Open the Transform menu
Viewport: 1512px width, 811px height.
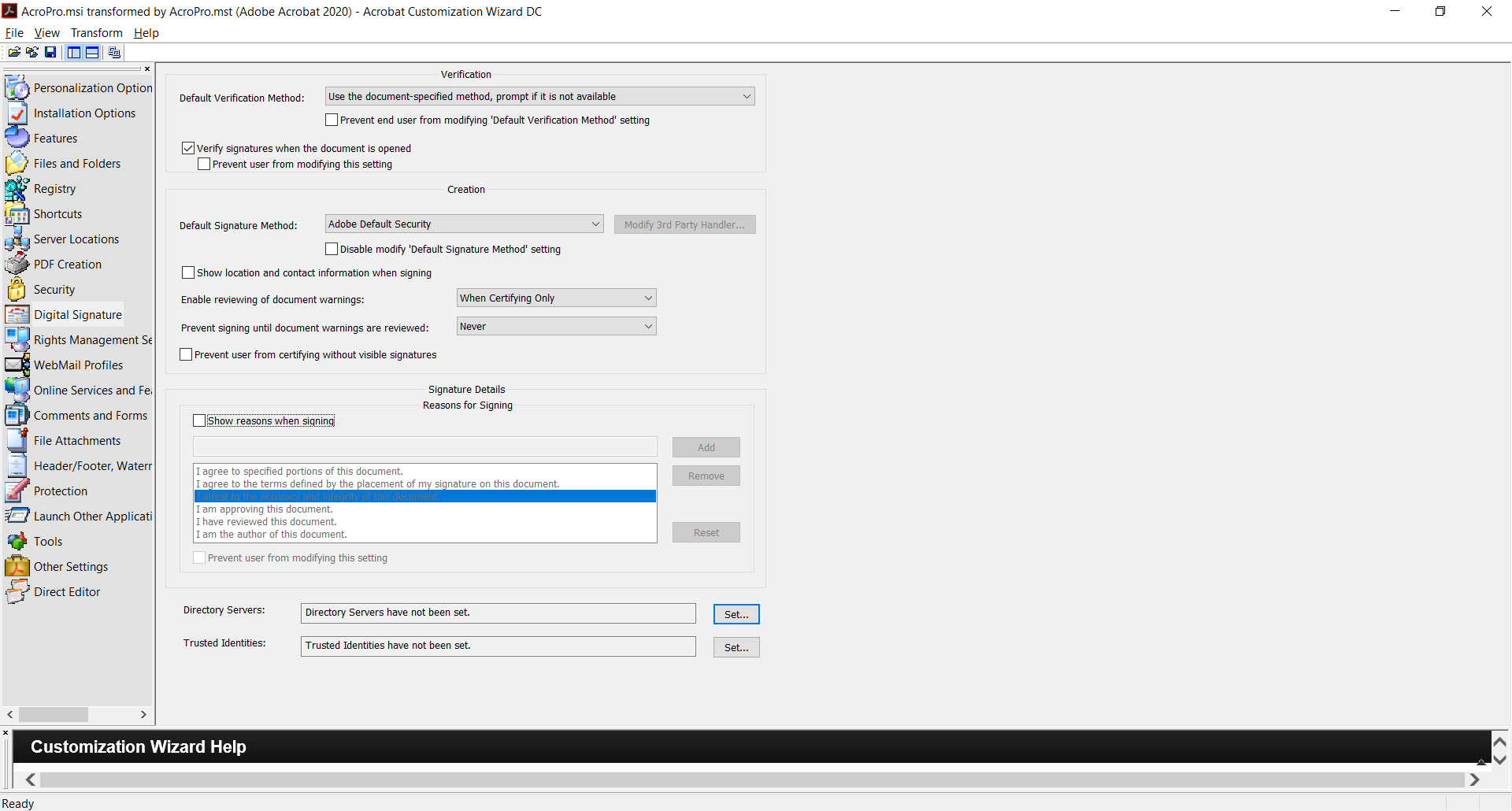coord(96,32)
